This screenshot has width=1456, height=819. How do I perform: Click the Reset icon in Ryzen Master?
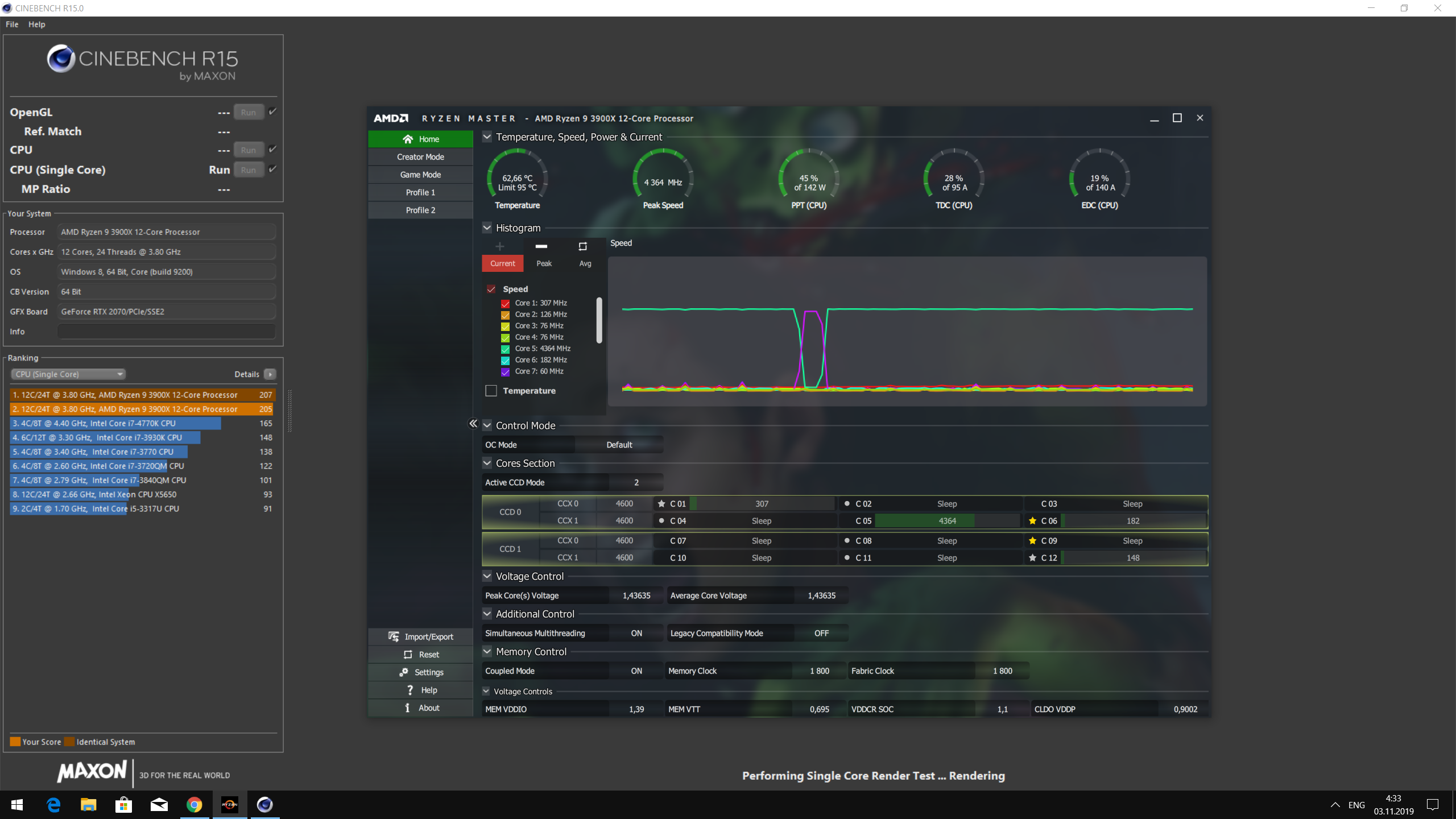(x=408, y=655)
